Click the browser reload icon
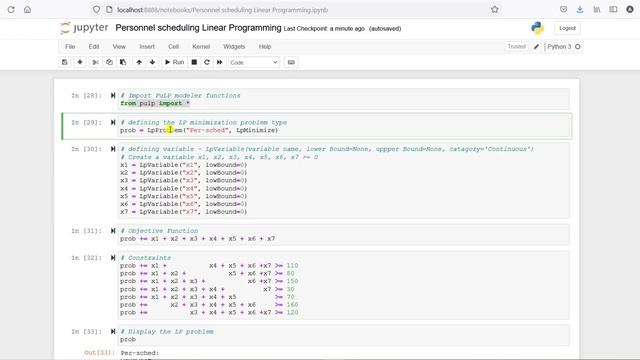This screenshot has height=360, width=640. (x=11, y=9)
